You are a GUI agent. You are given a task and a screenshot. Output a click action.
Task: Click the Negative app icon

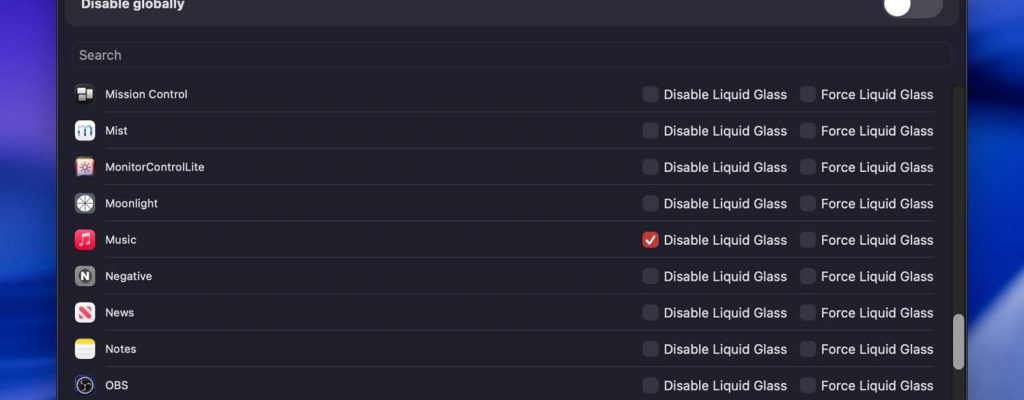85,276
